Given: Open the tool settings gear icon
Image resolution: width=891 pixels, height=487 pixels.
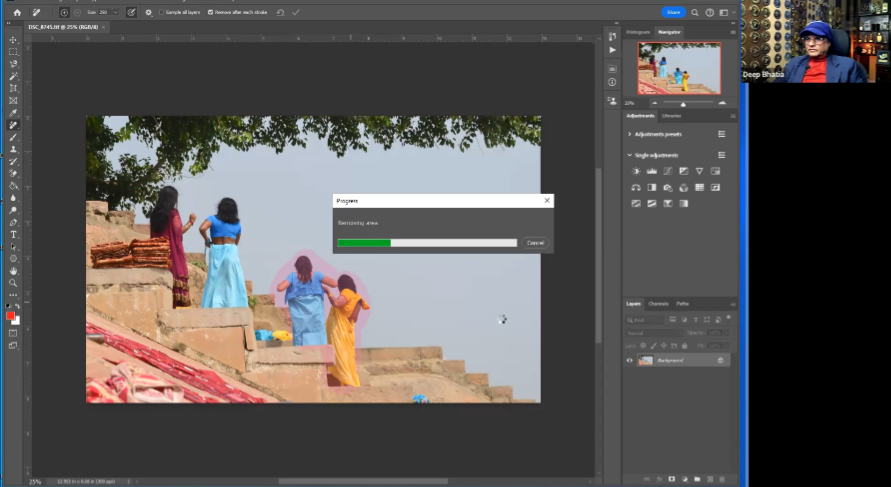Looking at the screenshot, I should pyautogui.click(x=149, y=12).
